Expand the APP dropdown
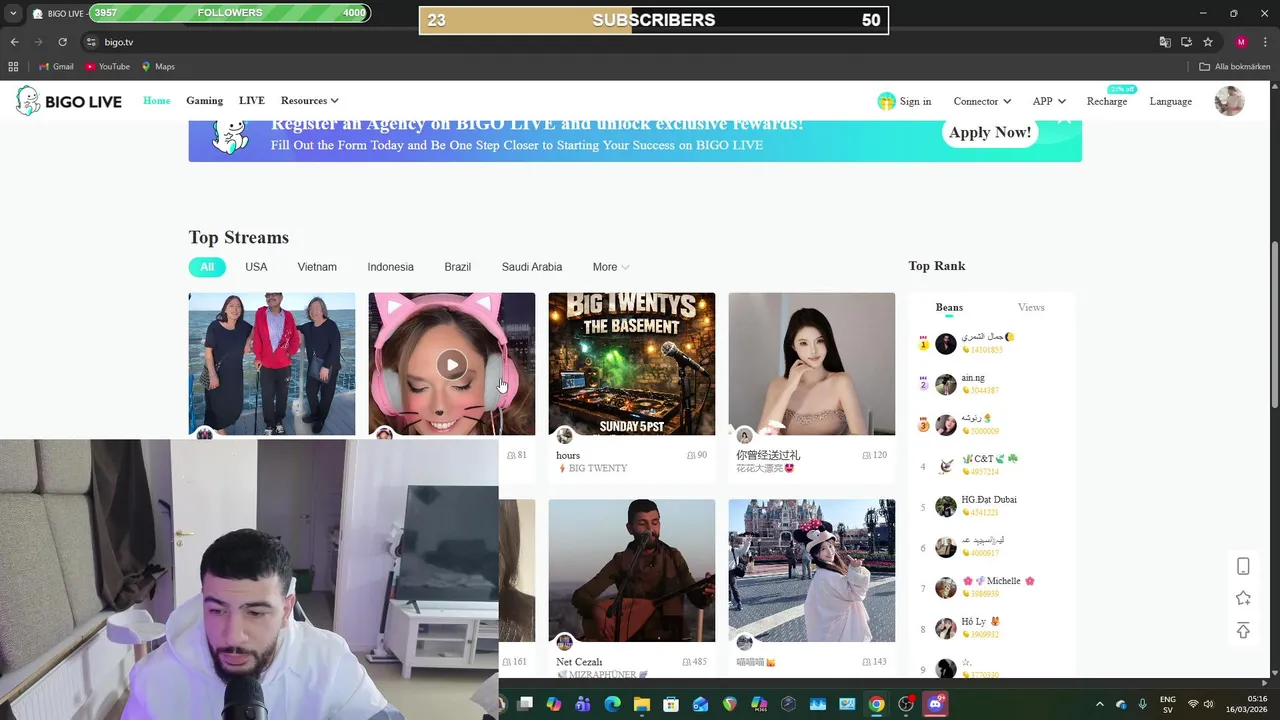This screenshot has height=720, width=1280. coord(1049,101)
